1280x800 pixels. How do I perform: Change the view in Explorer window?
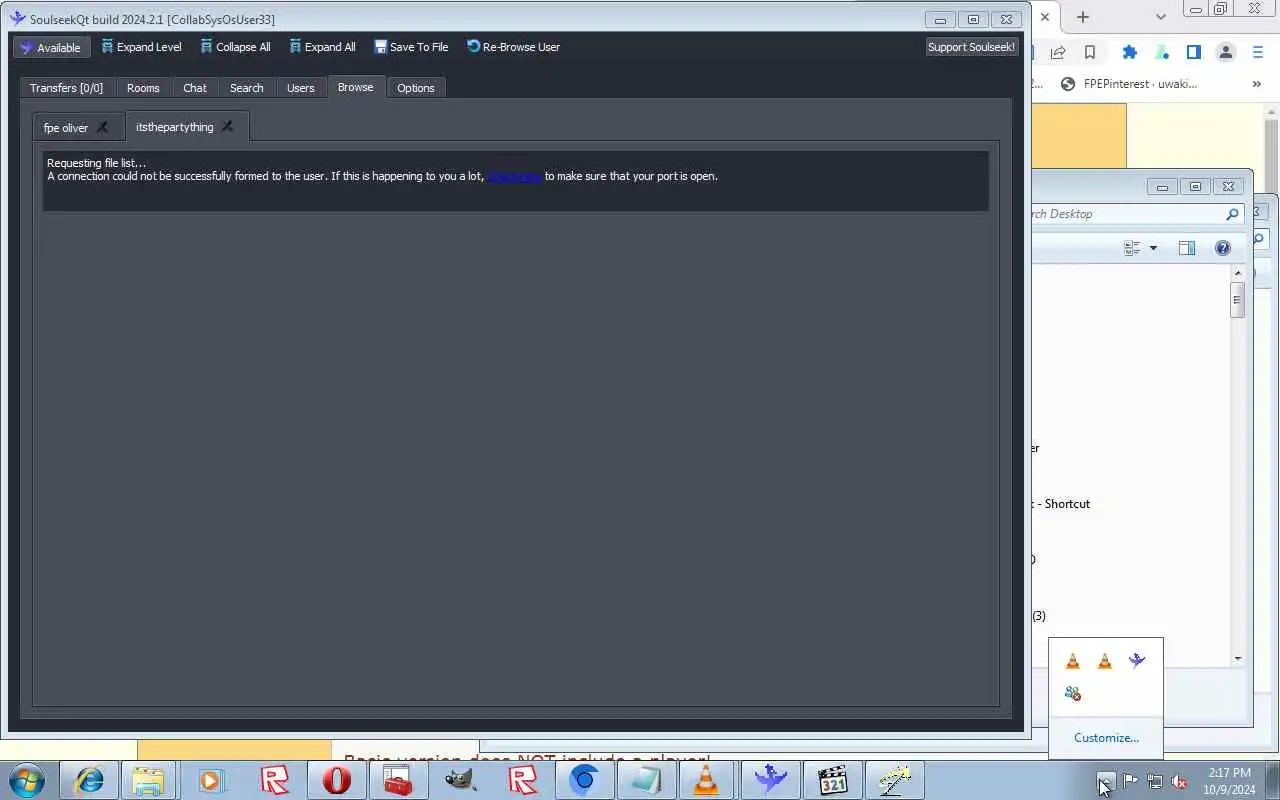pyautogui.click(x=1132, y=248)
